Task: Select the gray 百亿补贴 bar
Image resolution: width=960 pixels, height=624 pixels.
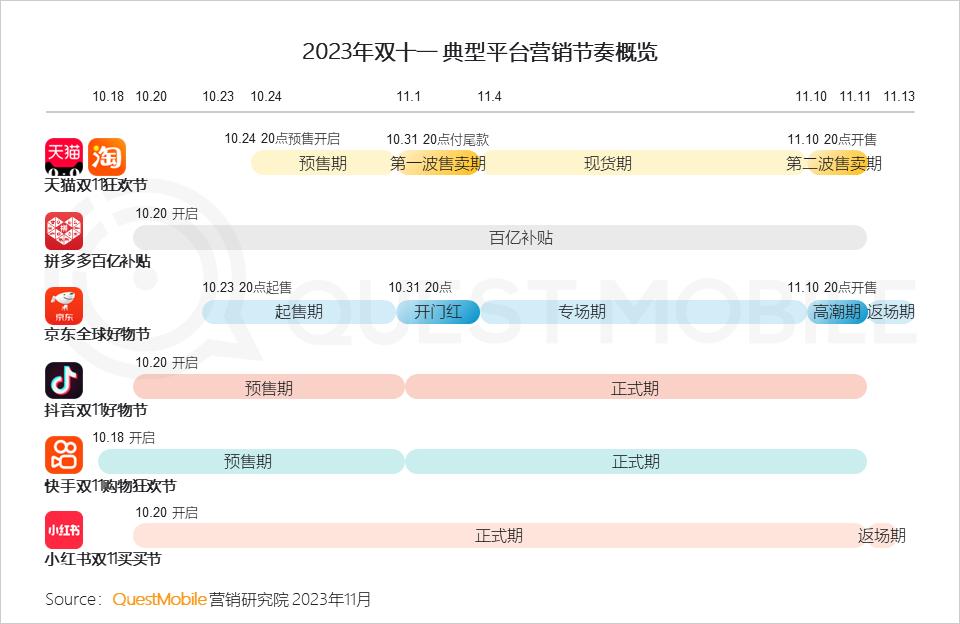Action: (x=500, y=238)
